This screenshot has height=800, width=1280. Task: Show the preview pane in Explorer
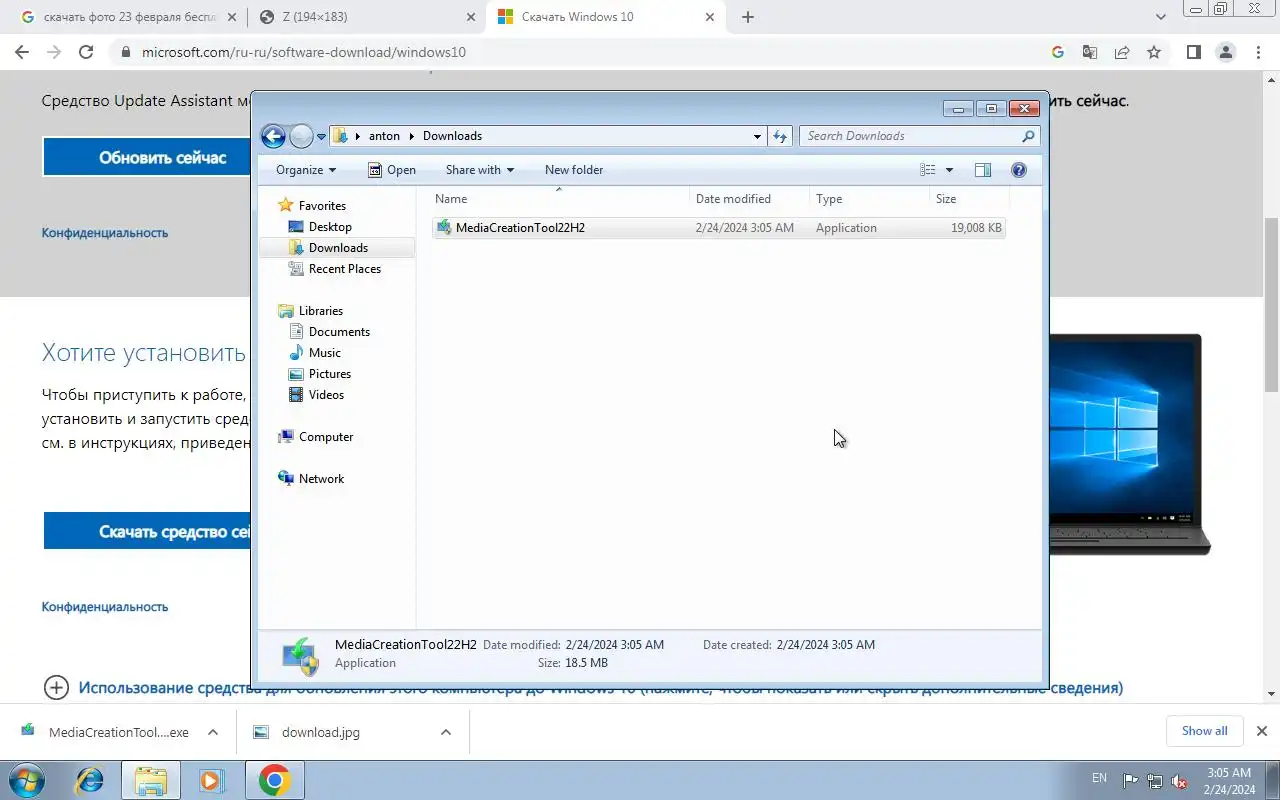click(983, 170)
